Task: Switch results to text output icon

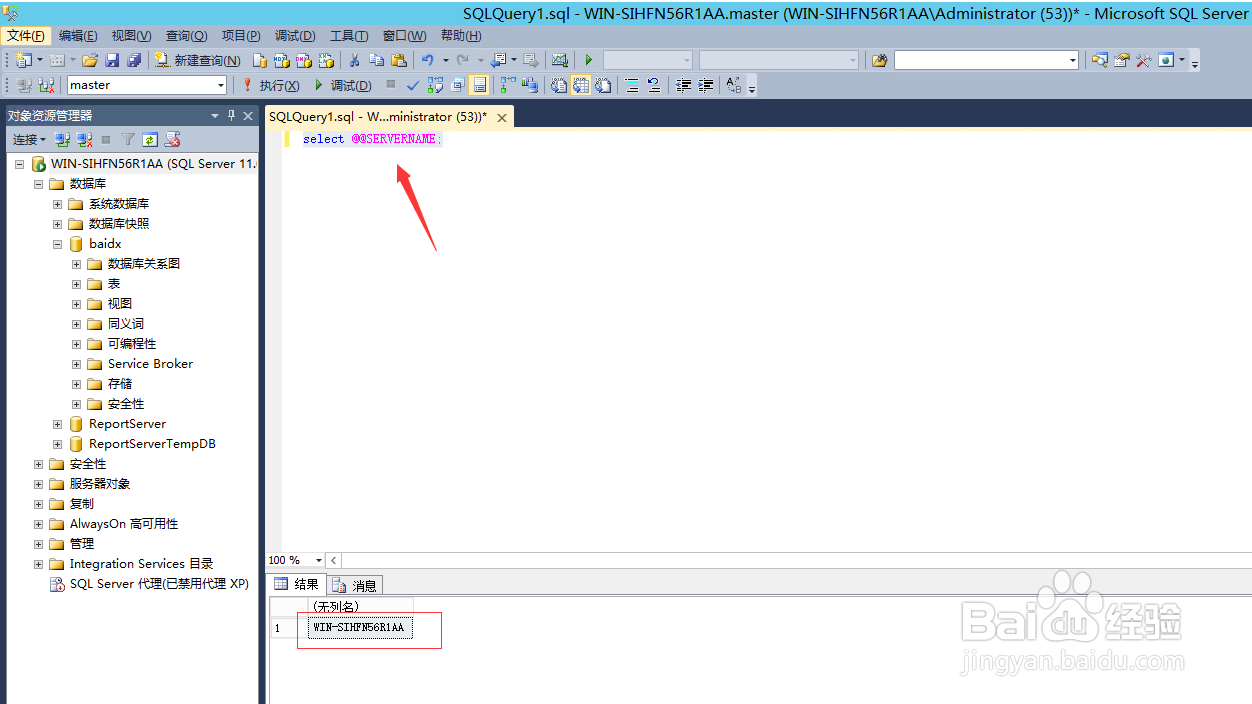Action: [558, 85]
